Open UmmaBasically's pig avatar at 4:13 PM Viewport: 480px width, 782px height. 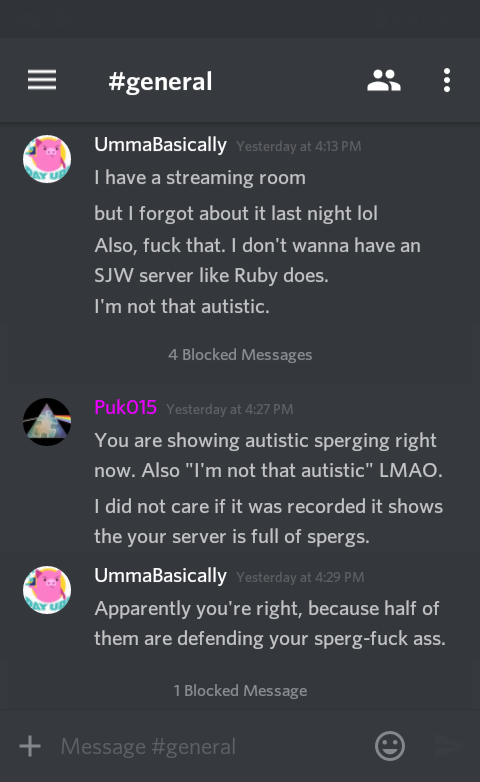[x=47, y=159]
